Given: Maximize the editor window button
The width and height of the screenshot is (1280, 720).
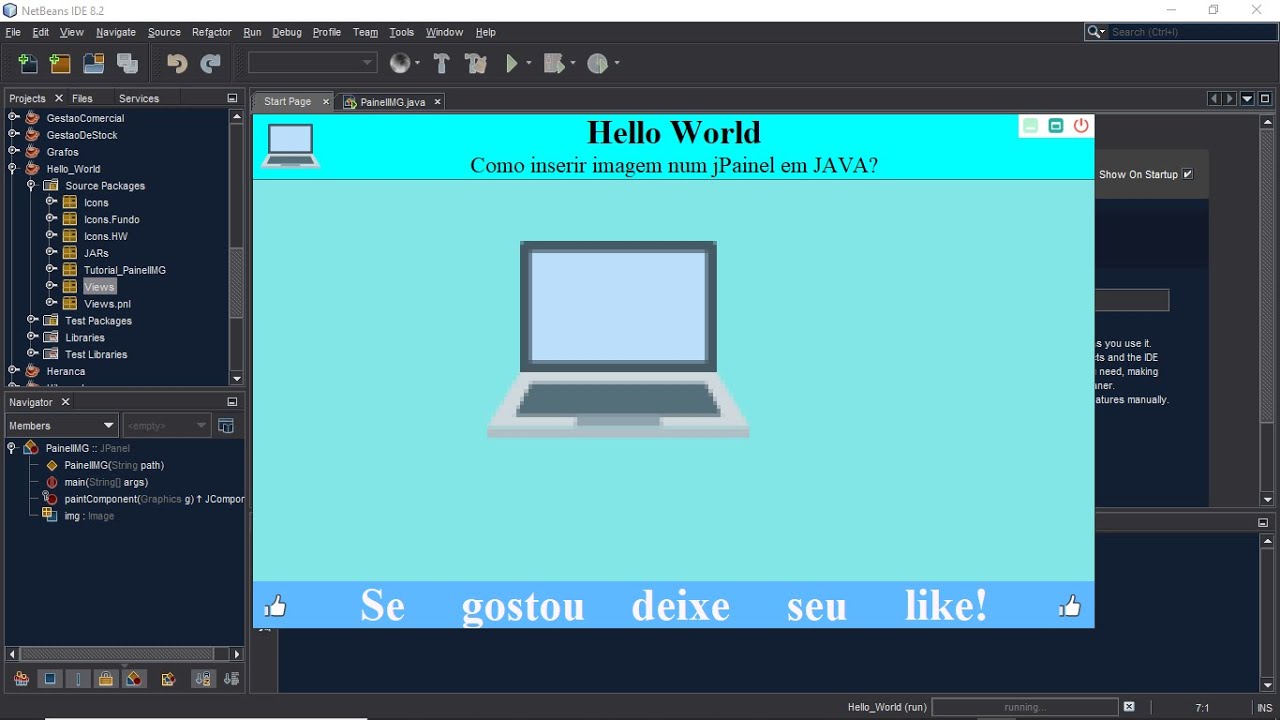Looking at the screenshot, I should click(1265, 99).
